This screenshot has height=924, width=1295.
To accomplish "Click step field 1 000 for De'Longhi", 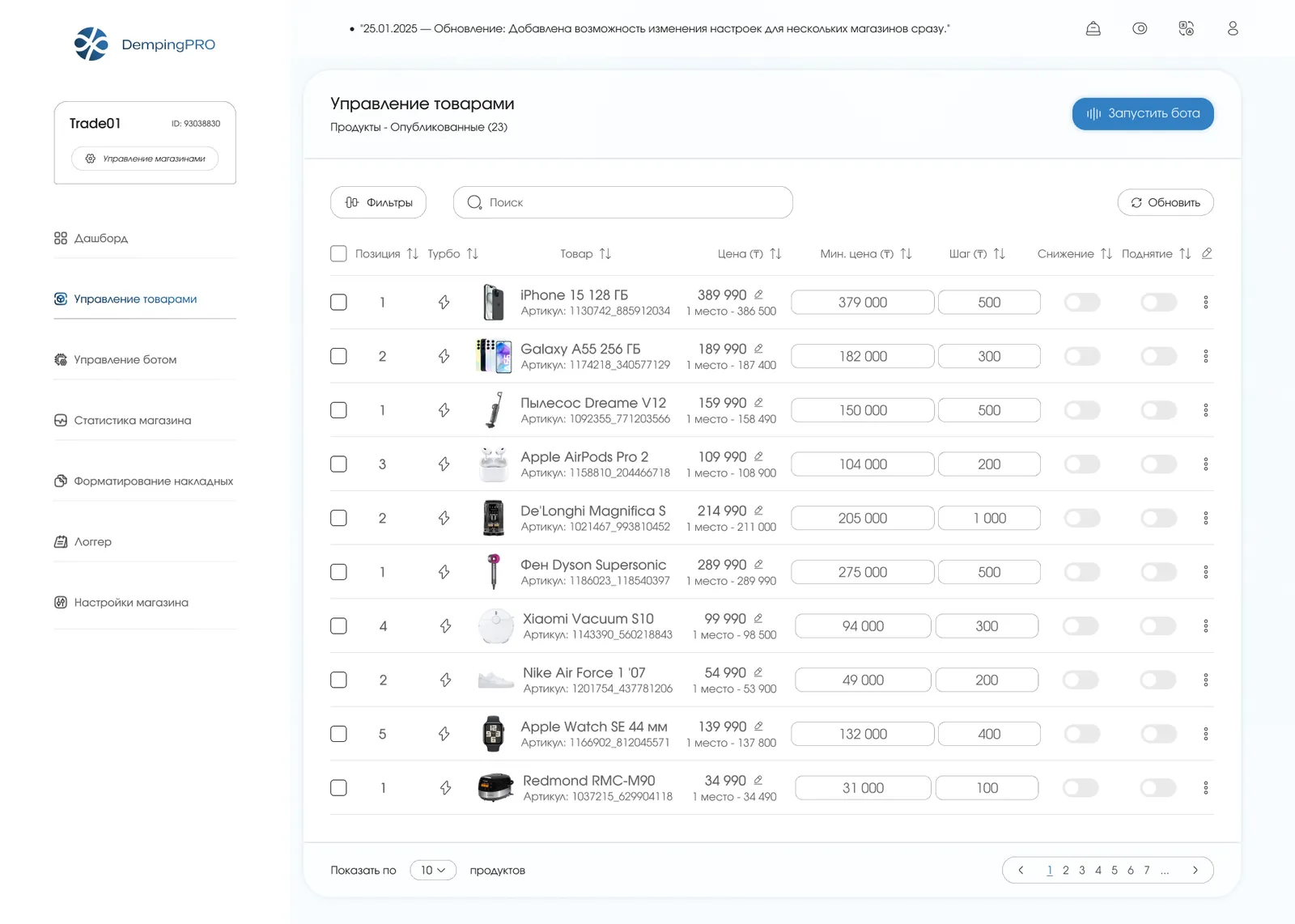I will tap(989, 518).
